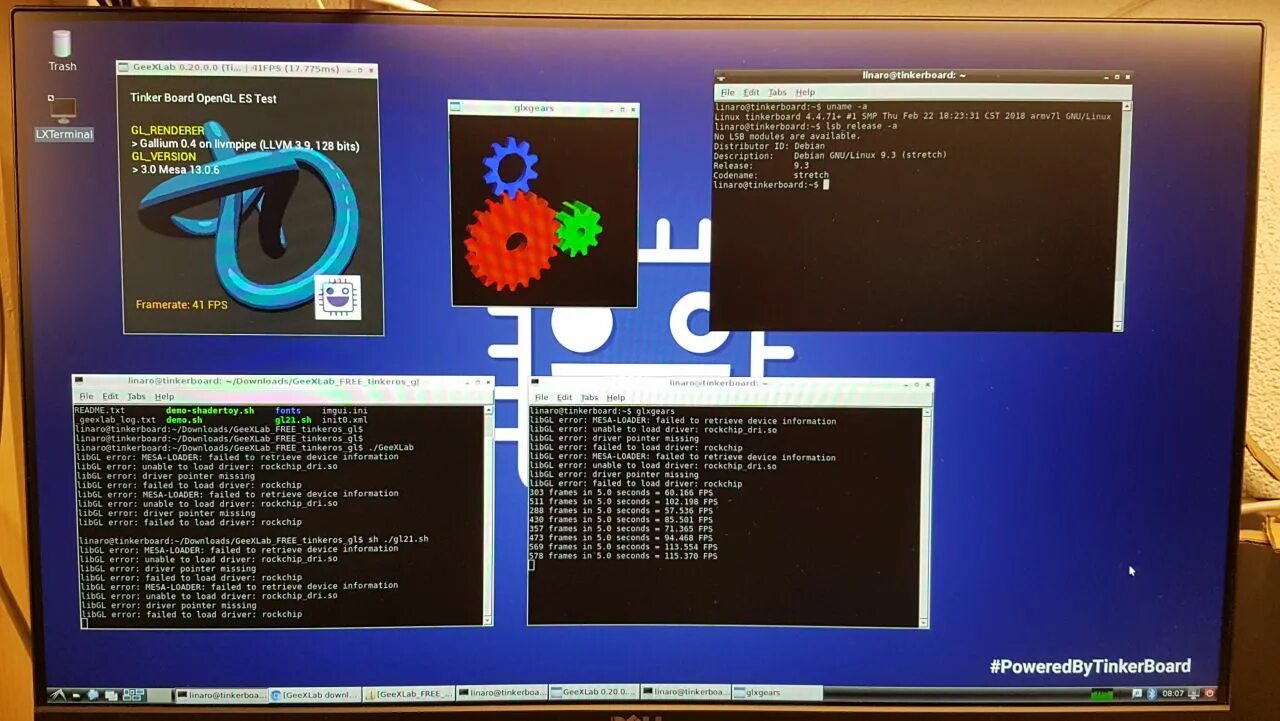This screenshot has height=721, width=1280.
Task: Click the scrollbar of the GeeXLab_FREE_tinkeros terminal
Action: coord(489,515)
